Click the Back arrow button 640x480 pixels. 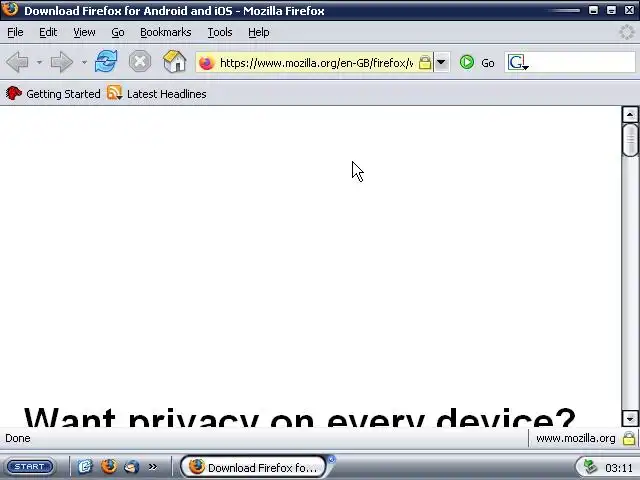18,62
